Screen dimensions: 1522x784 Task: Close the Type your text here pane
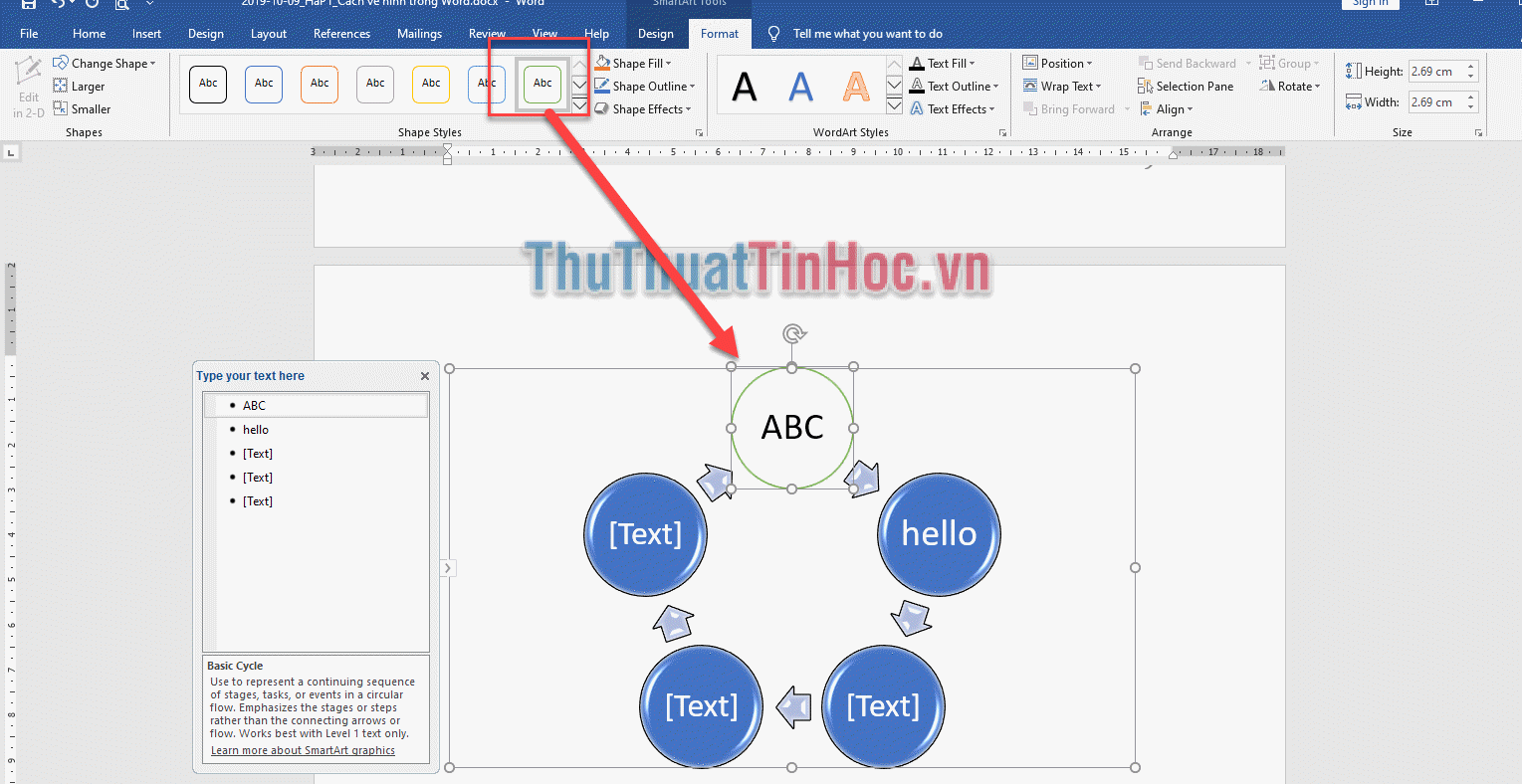click(x=425, y=376)
